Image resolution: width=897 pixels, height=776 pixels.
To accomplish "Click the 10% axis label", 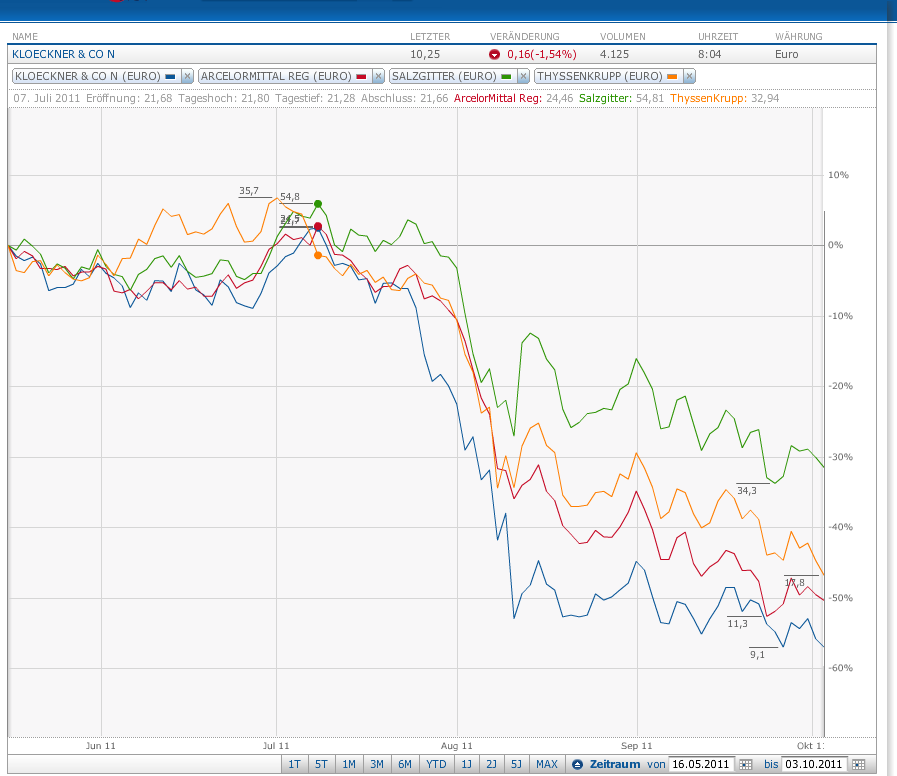I will (x=839, y=175).
